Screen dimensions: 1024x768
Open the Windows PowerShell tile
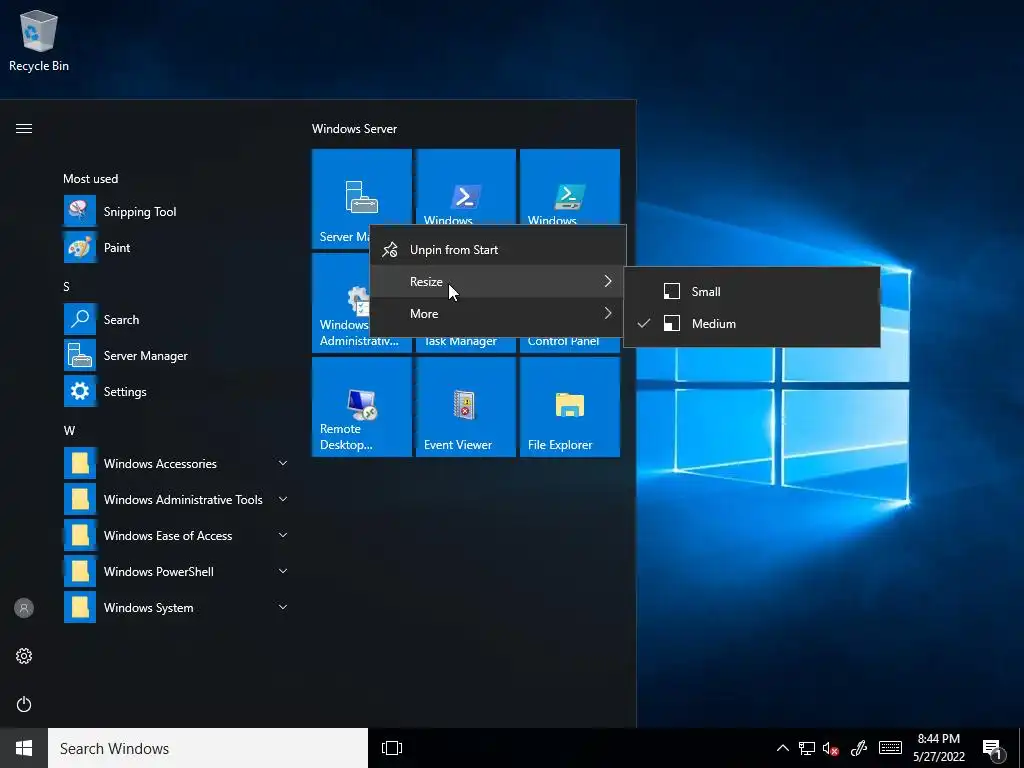(x=466, y=187)
